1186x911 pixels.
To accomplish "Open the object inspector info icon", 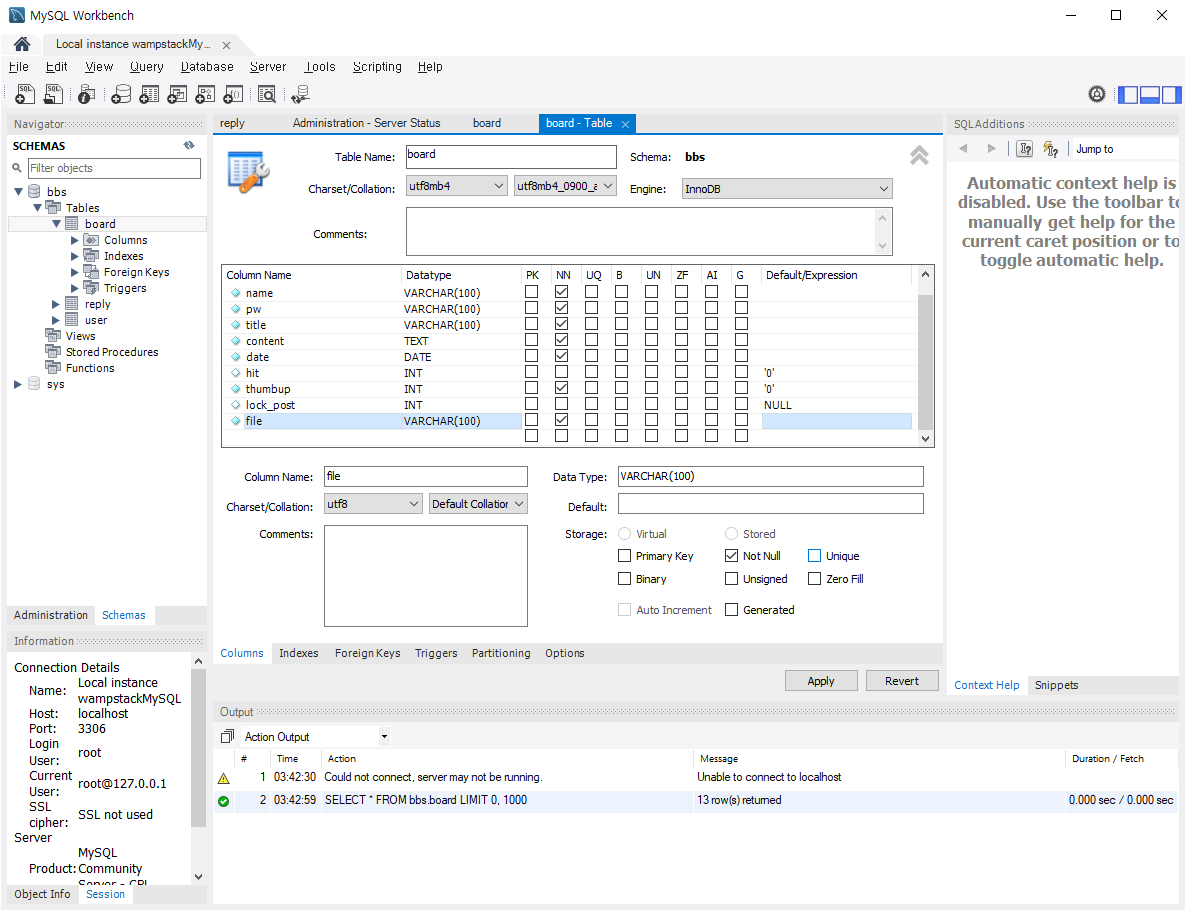I will pos(87,94).
